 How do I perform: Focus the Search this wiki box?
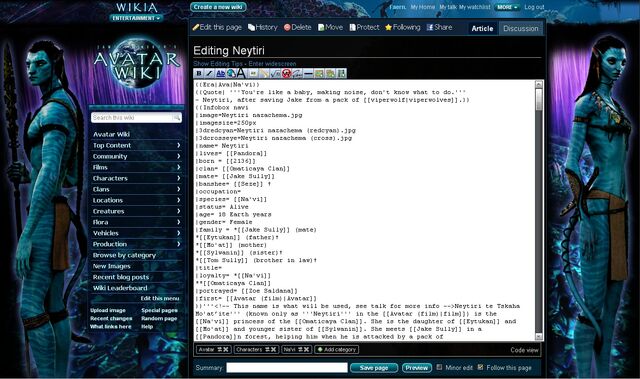[131, 117]
